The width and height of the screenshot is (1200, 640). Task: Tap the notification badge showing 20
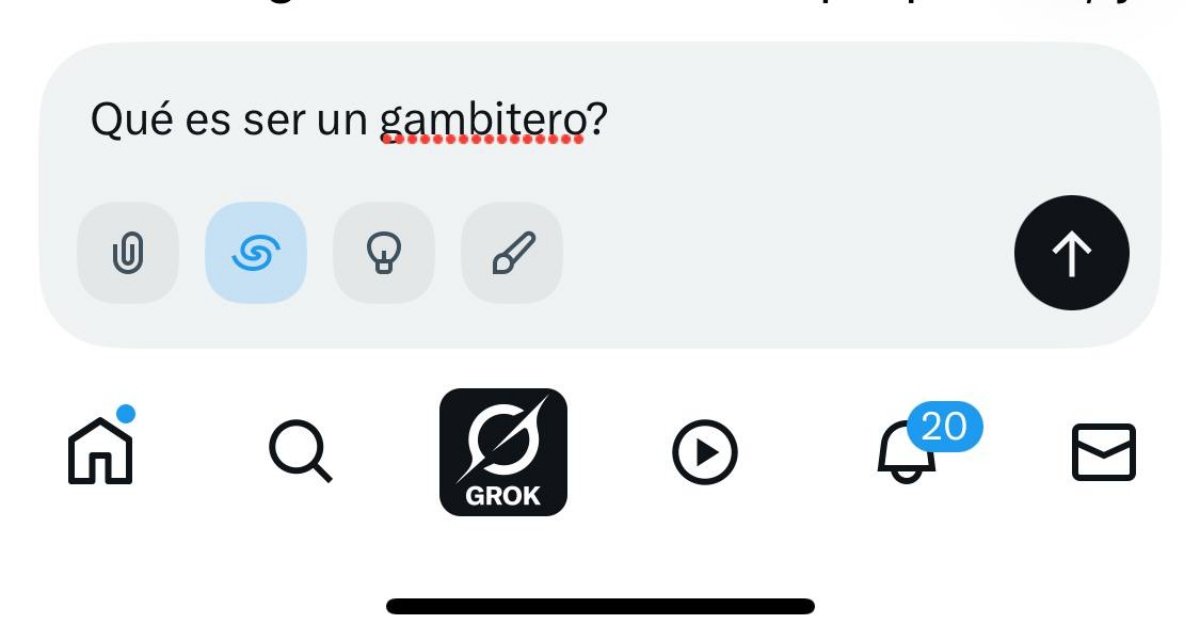(945, 427)
